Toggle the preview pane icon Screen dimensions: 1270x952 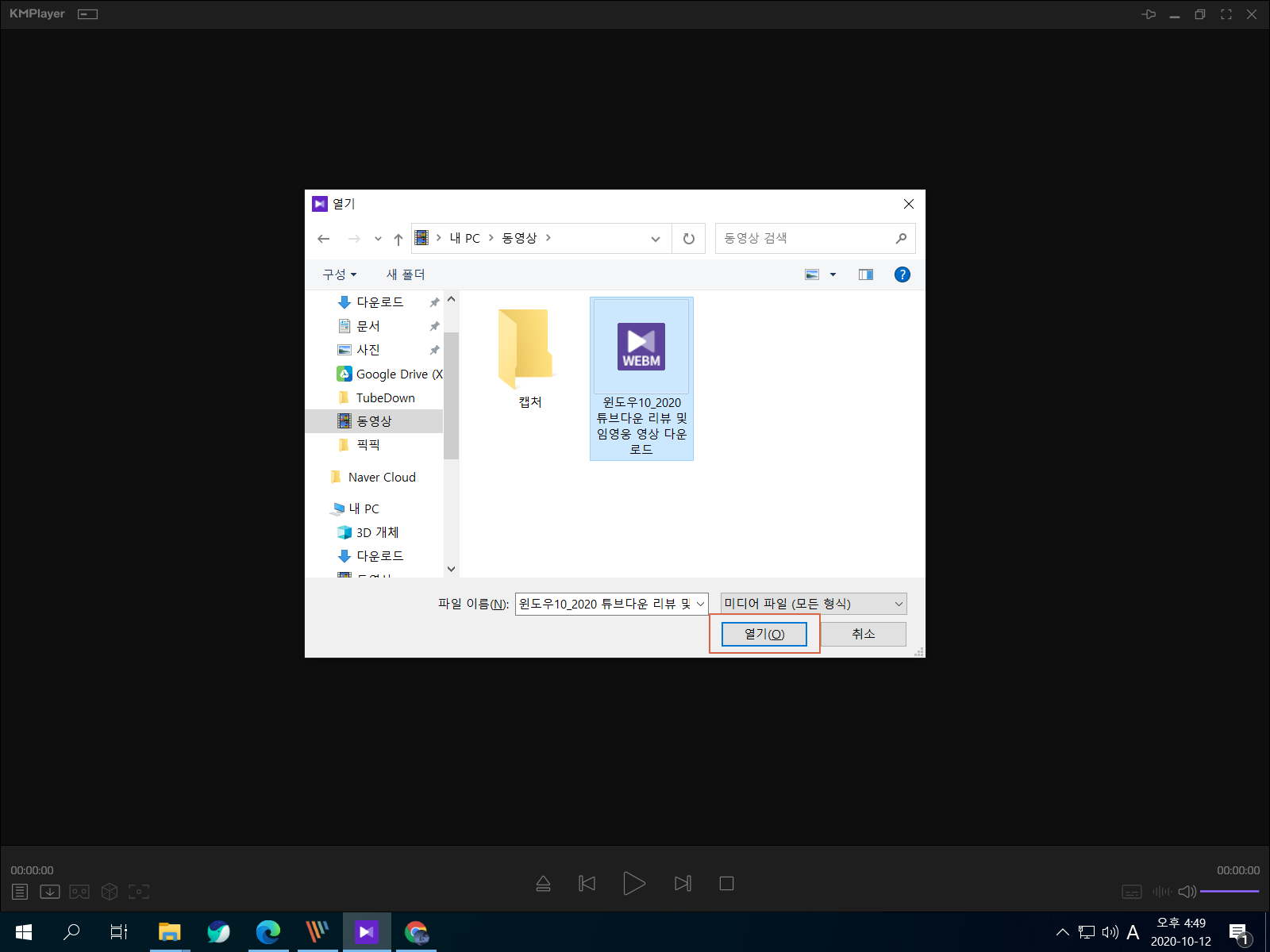click(x=866, y=274)
